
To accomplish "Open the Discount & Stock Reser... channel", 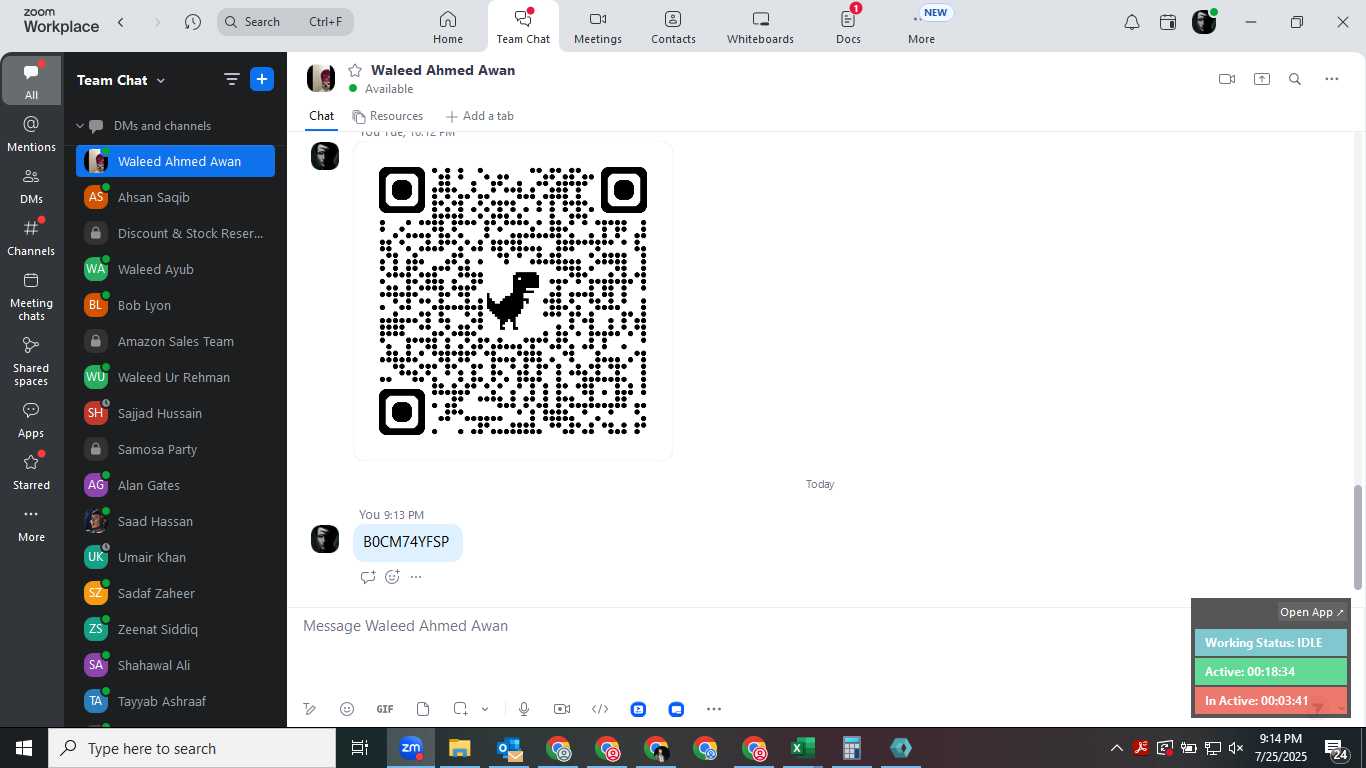I will point(175,233).
